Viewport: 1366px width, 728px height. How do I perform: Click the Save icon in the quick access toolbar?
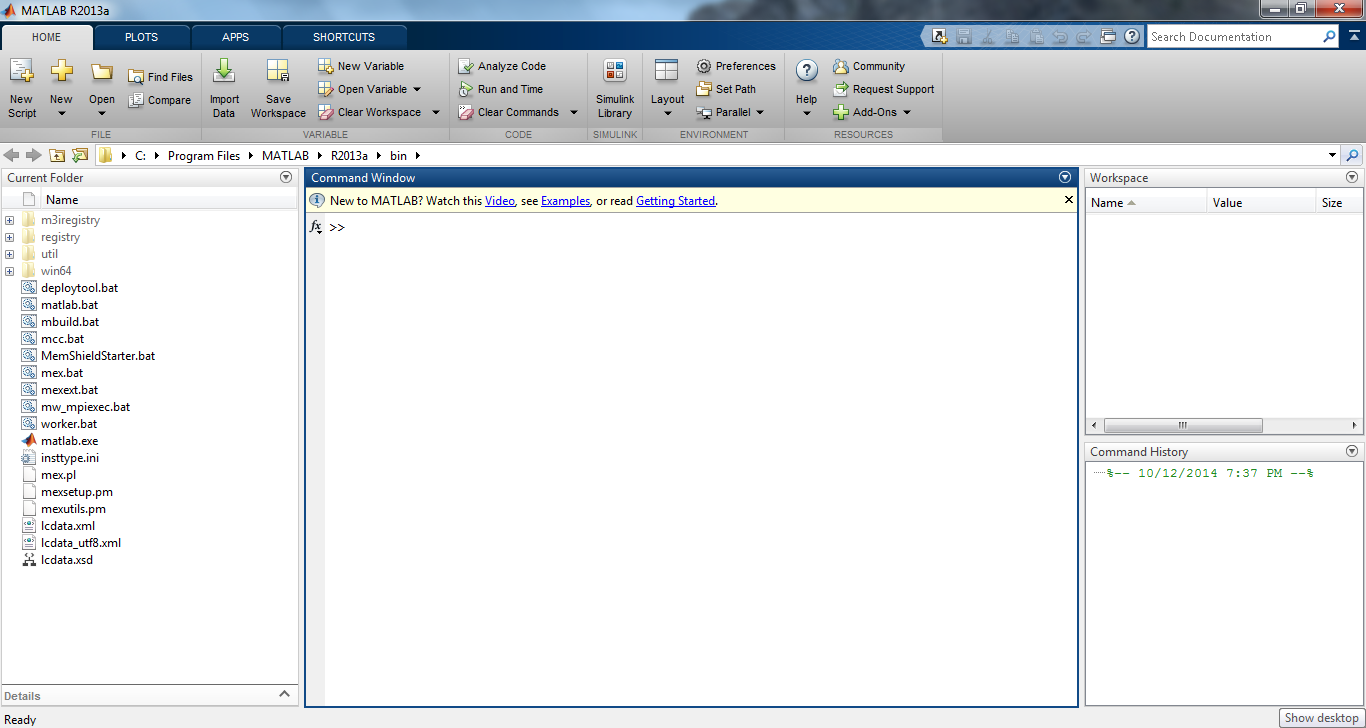[x=964, y=37]
